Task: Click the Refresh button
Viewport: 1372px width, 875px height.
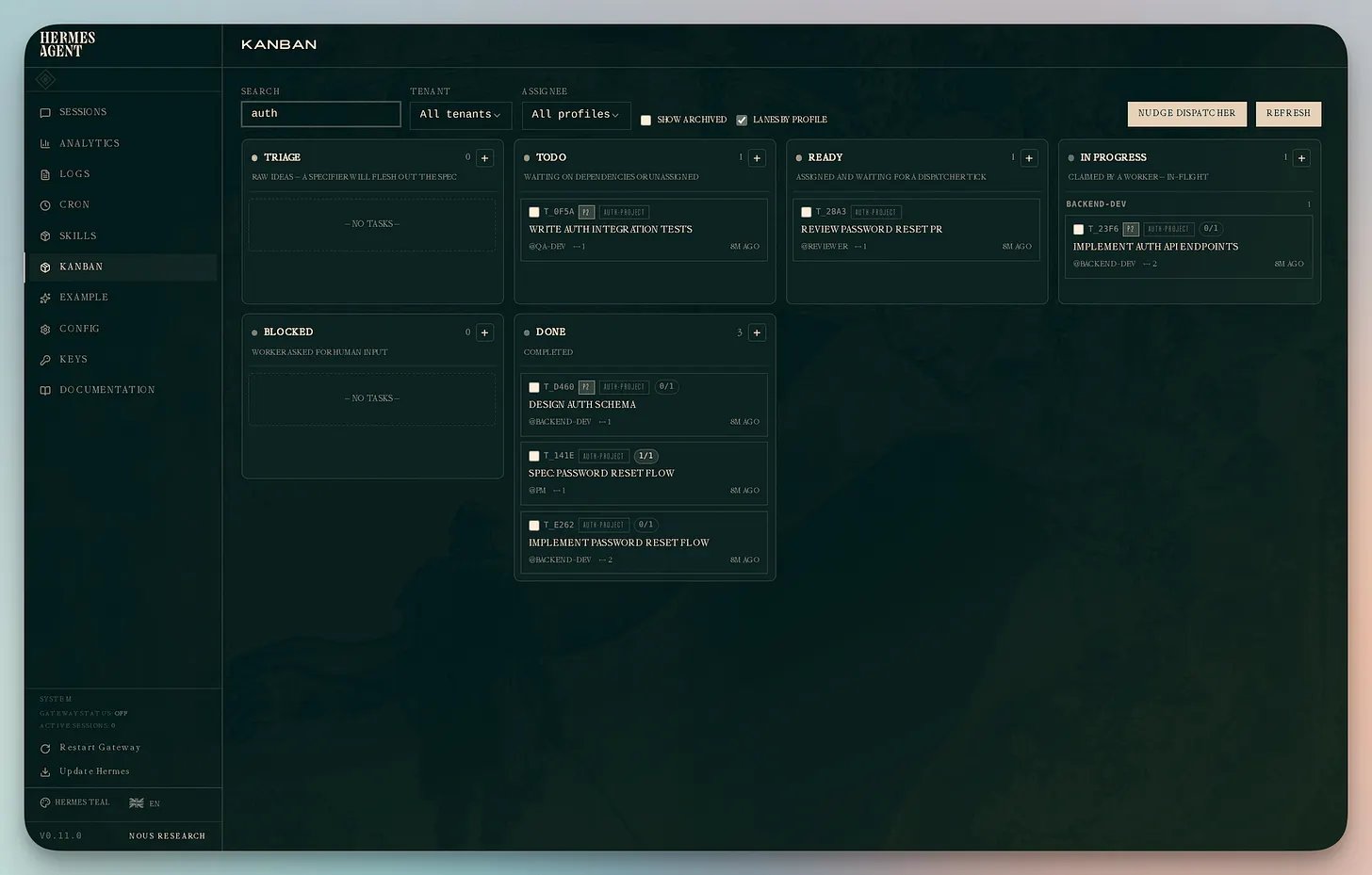Action: point(1288,114)
